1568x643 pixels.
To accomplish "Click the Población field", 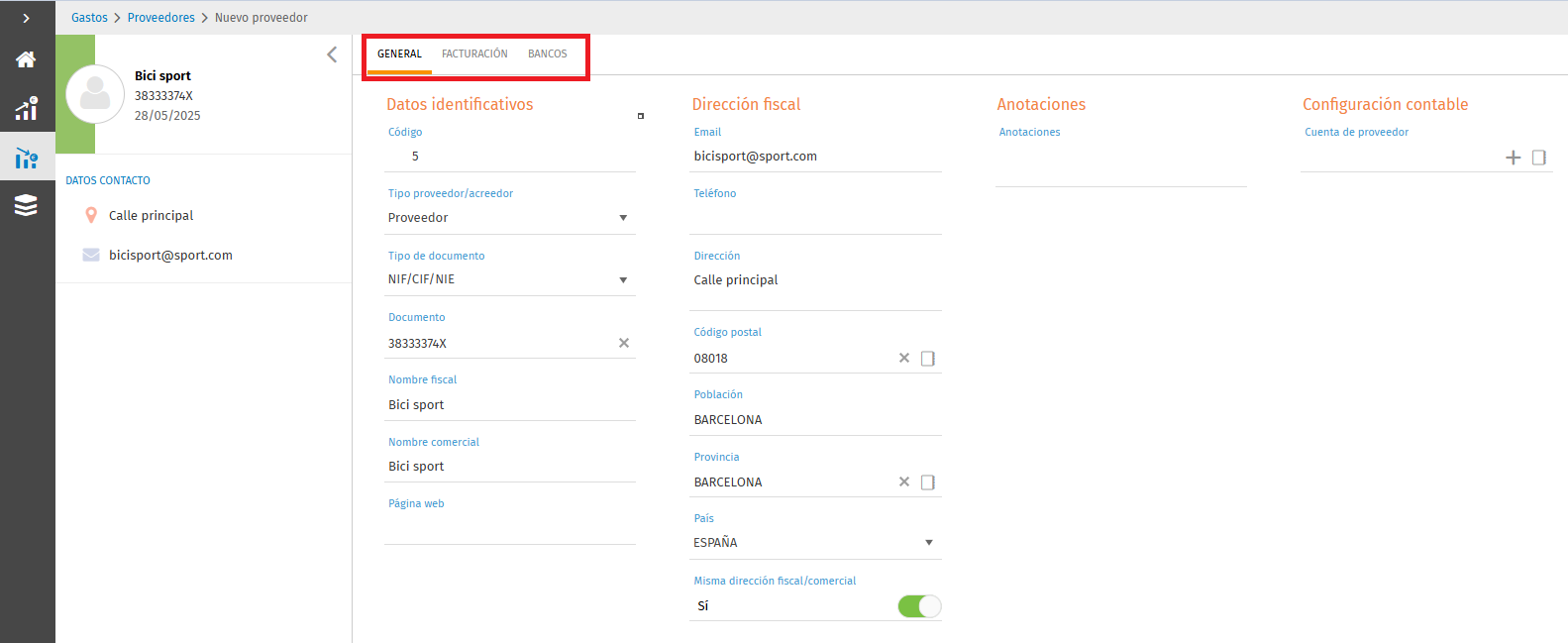I will 816,420.
